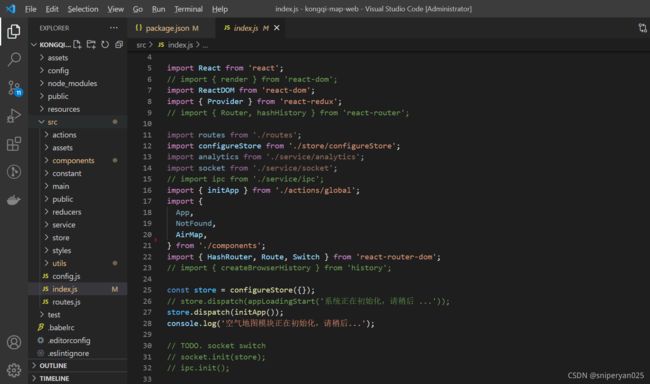Click the store.dispatch(initApp()) line
Screen dimensions: 650x384
[x=225, y=312]
